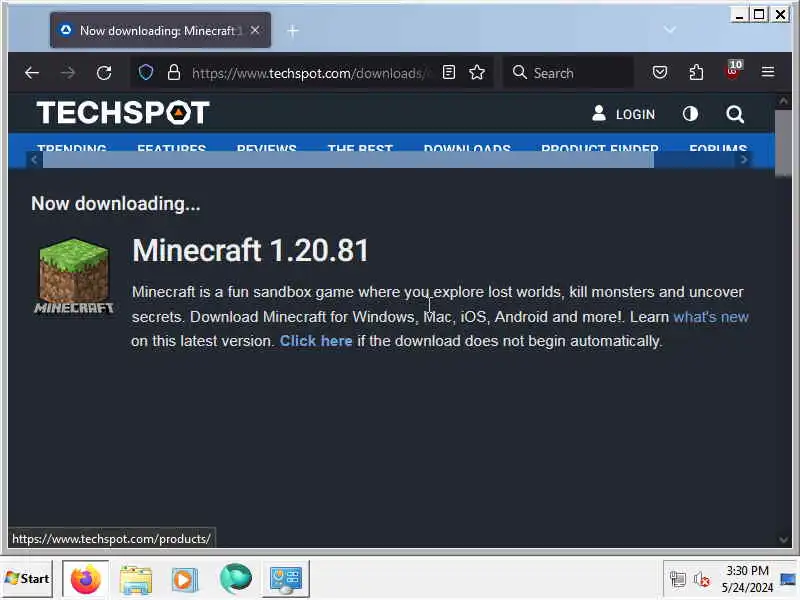Click the Click here download link
This screenshot has width=800, height=600.
tap(316, 341)
